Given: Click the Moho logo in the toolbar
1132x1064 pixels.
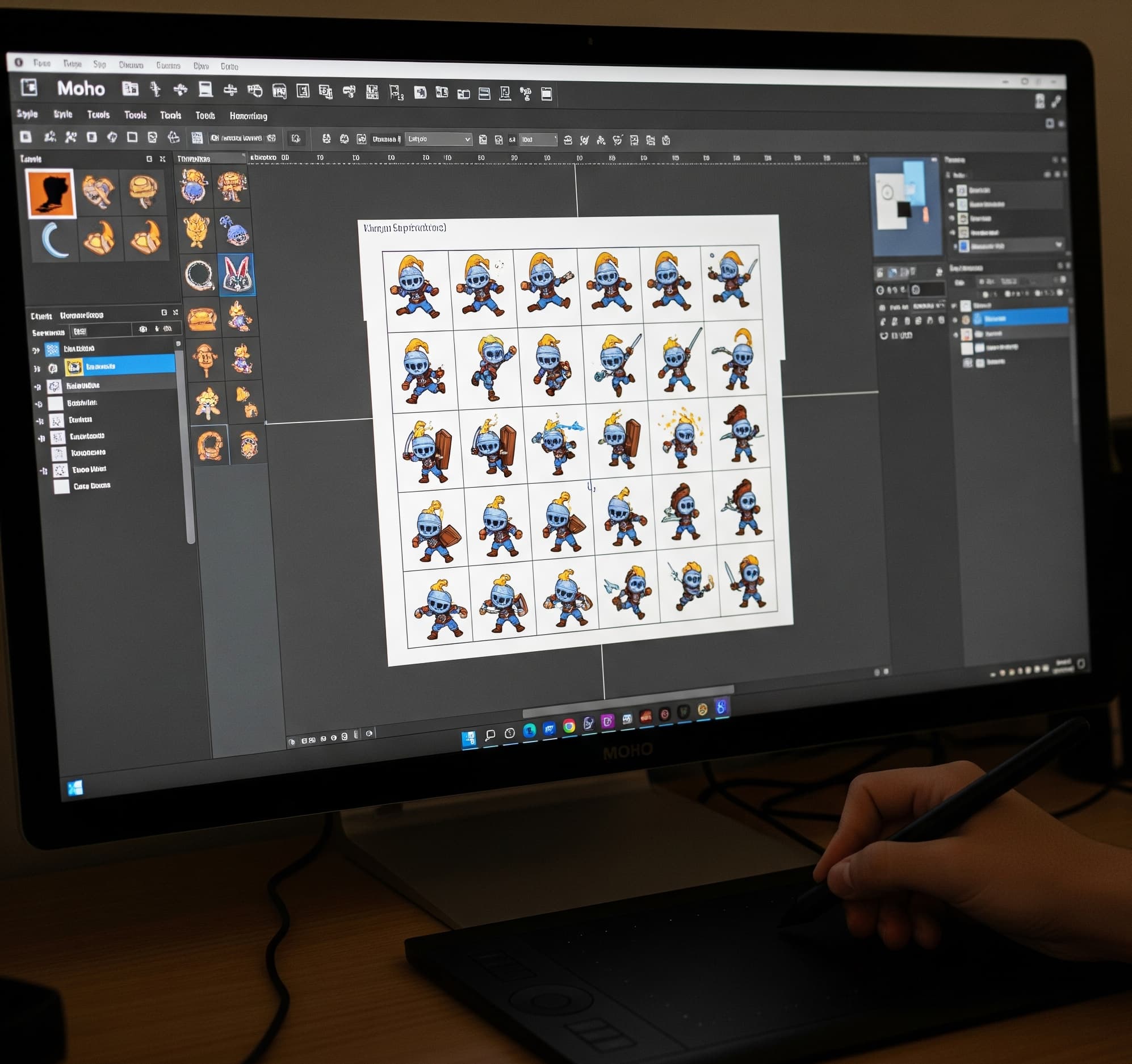Looking at the screenshot, I should 81,89.
